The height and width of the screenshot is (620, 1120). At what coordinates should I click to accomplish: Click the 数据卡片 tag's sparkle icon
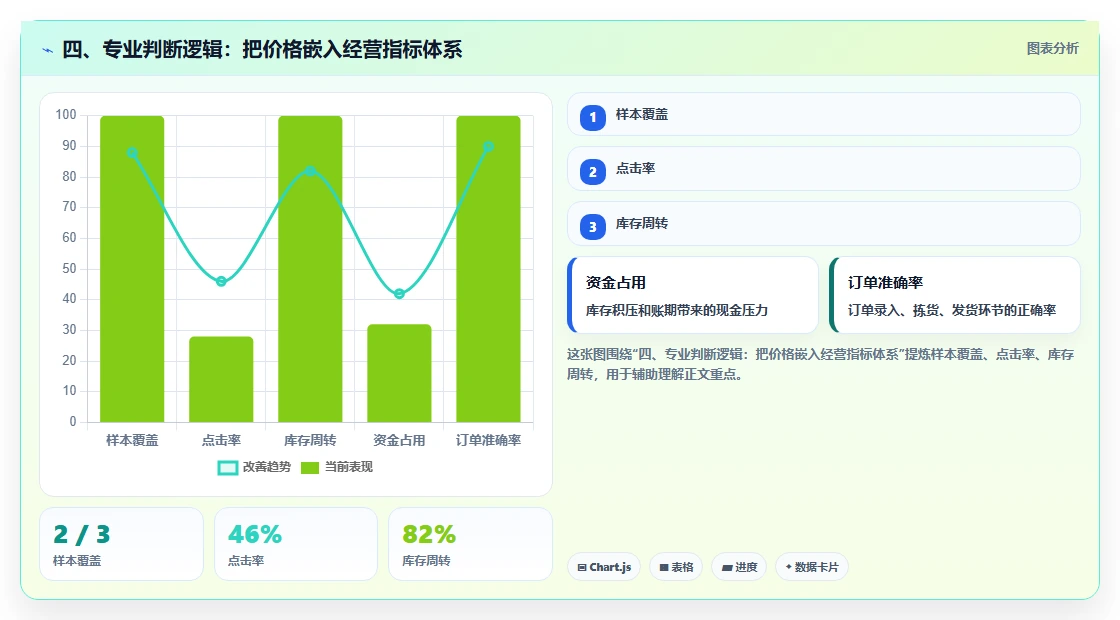click(x=789, y=566)
